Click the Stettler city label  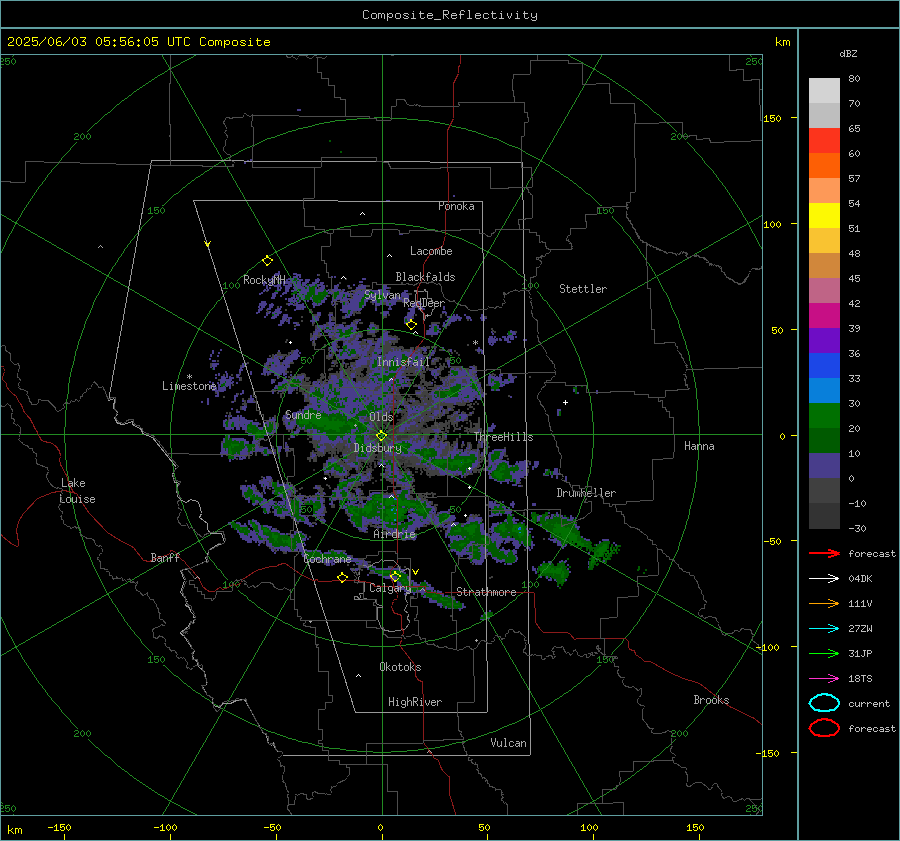(x=583, y=289)
